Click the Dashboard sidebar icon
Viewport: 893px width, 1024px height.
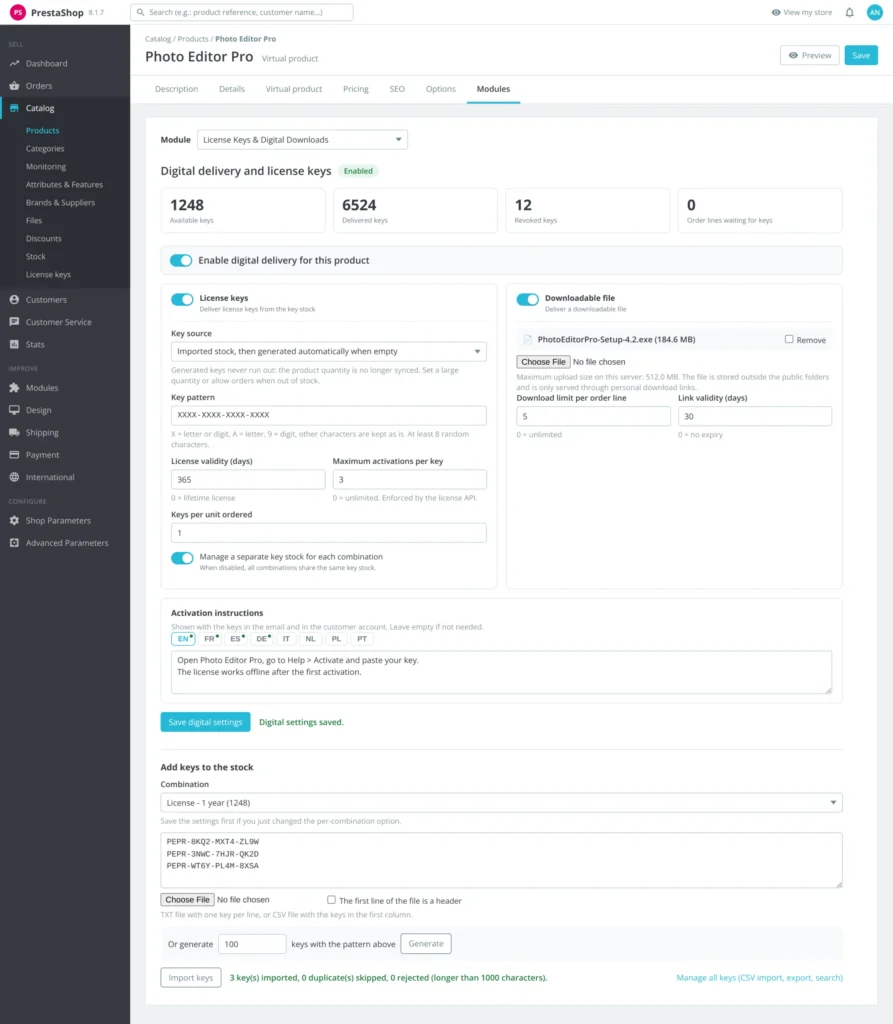14,63
